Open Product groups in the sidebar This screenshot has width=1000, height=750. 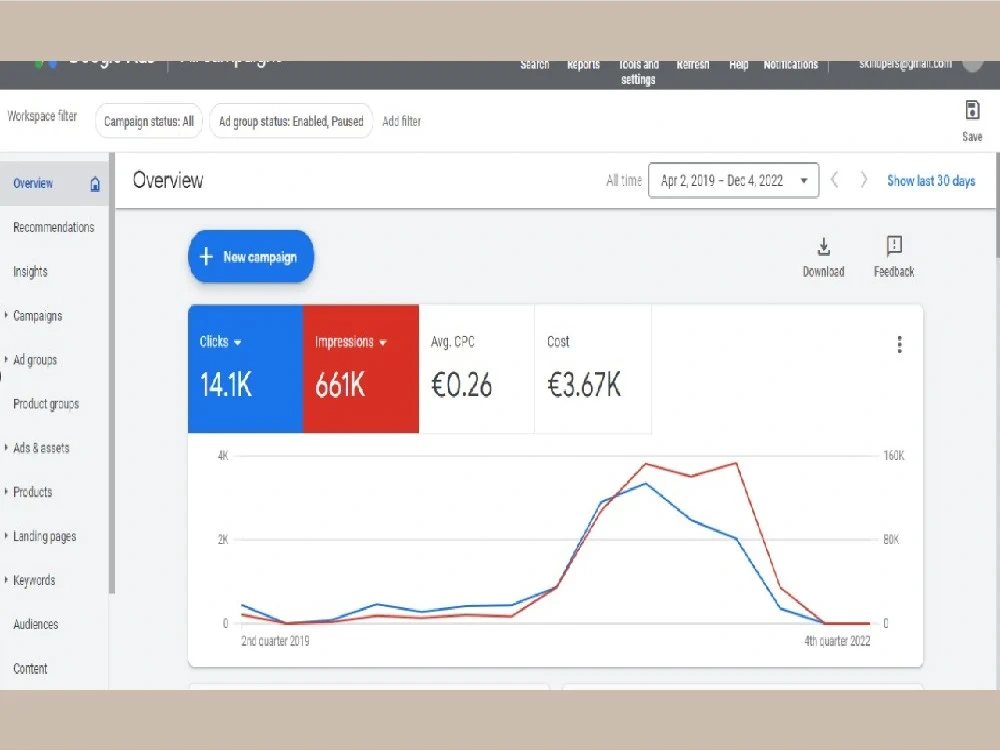point(46,404)
